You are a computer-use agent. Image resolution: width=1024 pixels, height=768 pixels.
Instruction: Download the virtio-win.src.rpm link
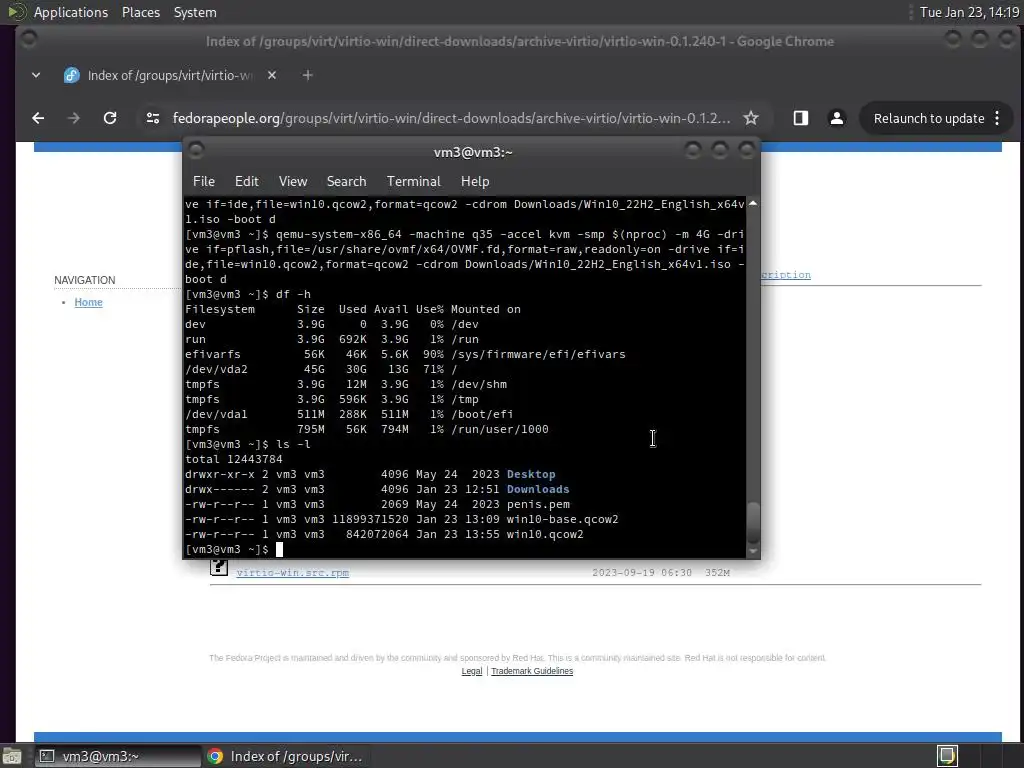tap(293, 573)
